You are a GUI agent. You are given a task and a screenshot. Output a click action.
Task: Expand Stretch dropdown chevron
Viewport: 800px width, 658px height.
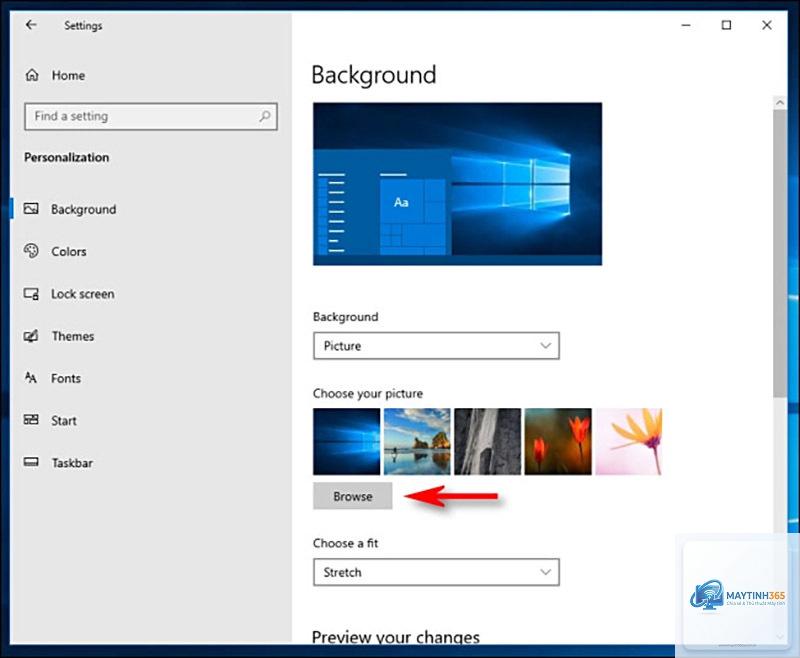click(x=545, y=572)
